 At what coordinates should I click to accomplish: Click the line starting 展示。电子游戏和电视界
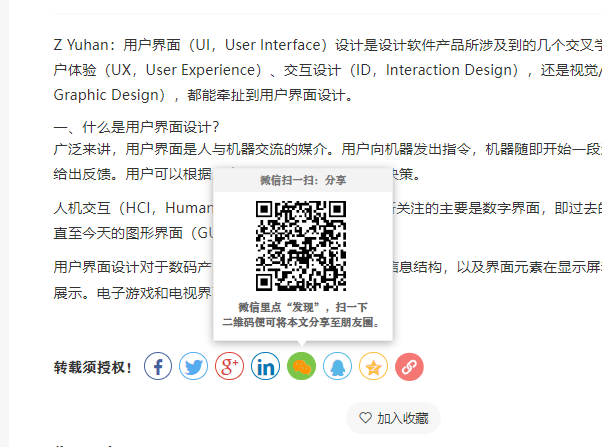point(132,293)
